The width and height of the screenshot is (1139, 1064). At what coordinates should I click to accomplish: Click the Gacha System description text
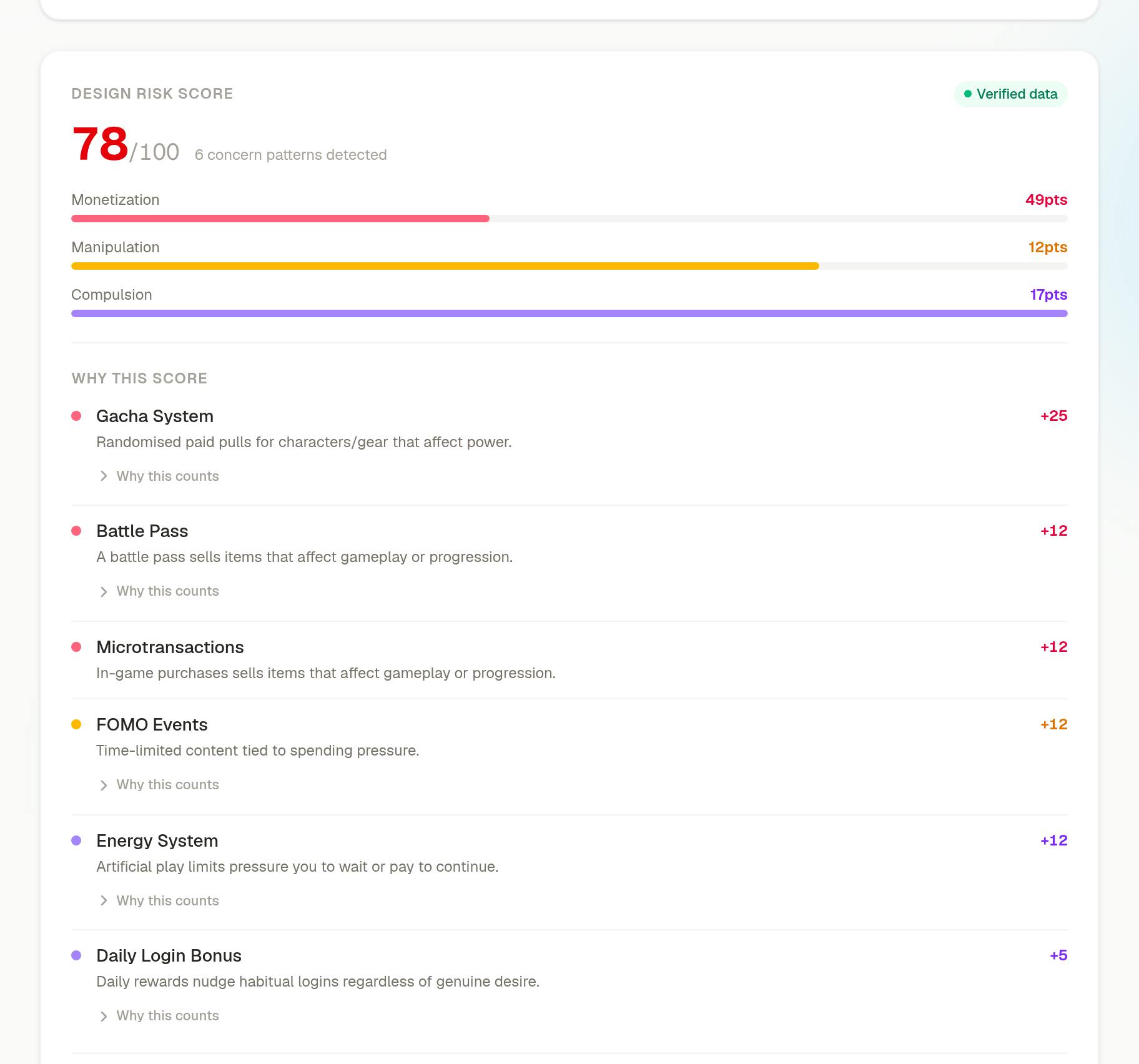click(304, 442)
